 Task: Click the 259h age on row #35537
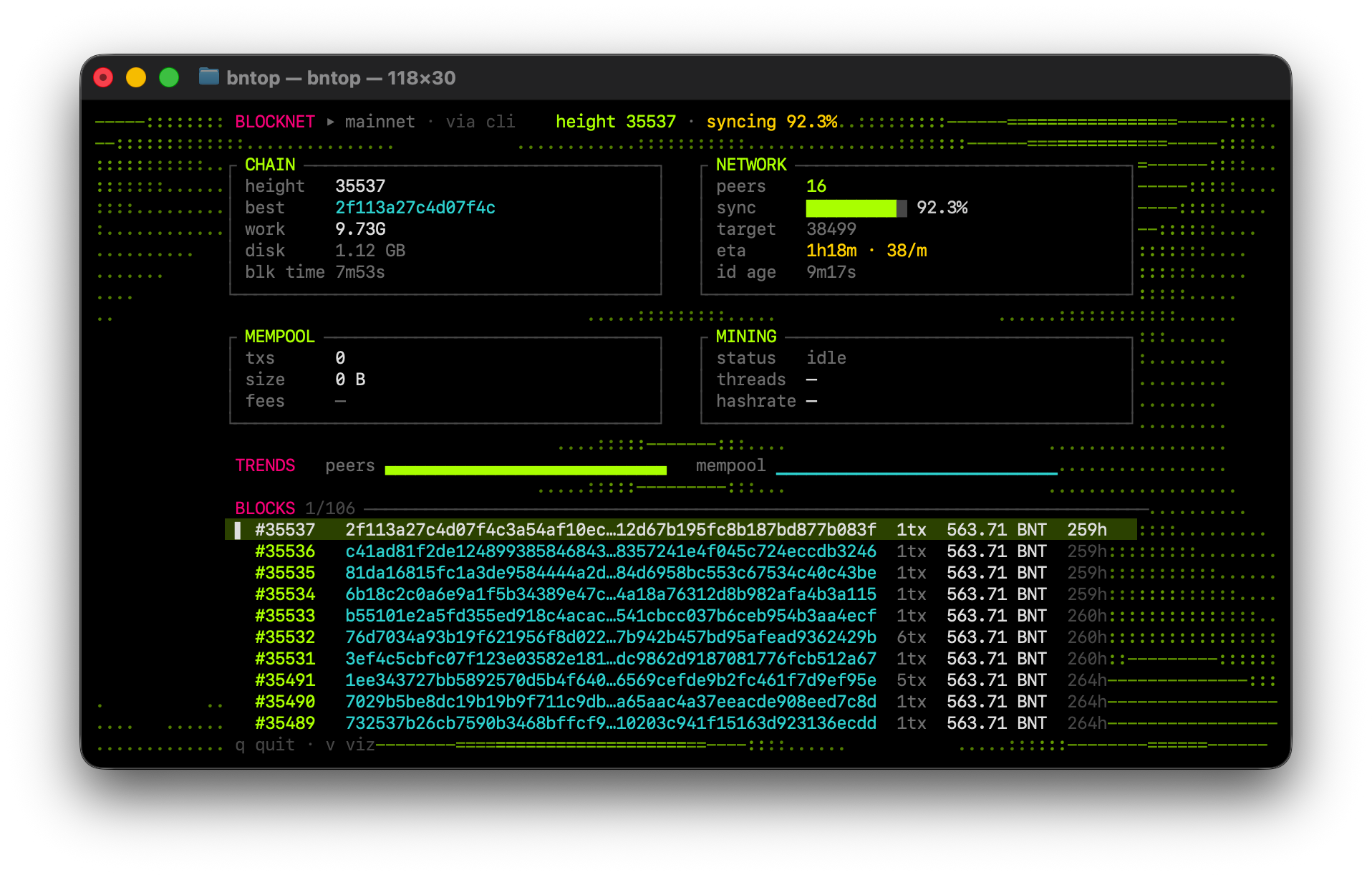tap(1087, 530)
